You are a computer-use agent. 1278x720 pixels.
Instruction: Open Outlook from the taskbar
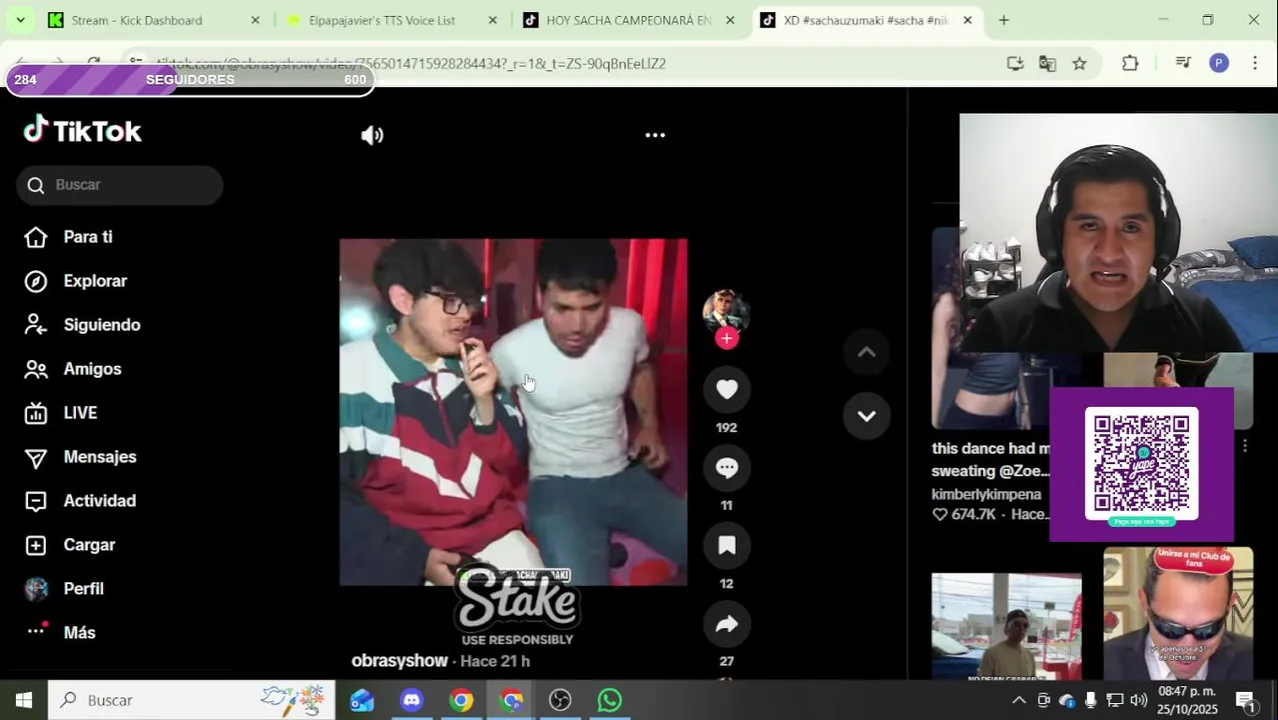362,700
